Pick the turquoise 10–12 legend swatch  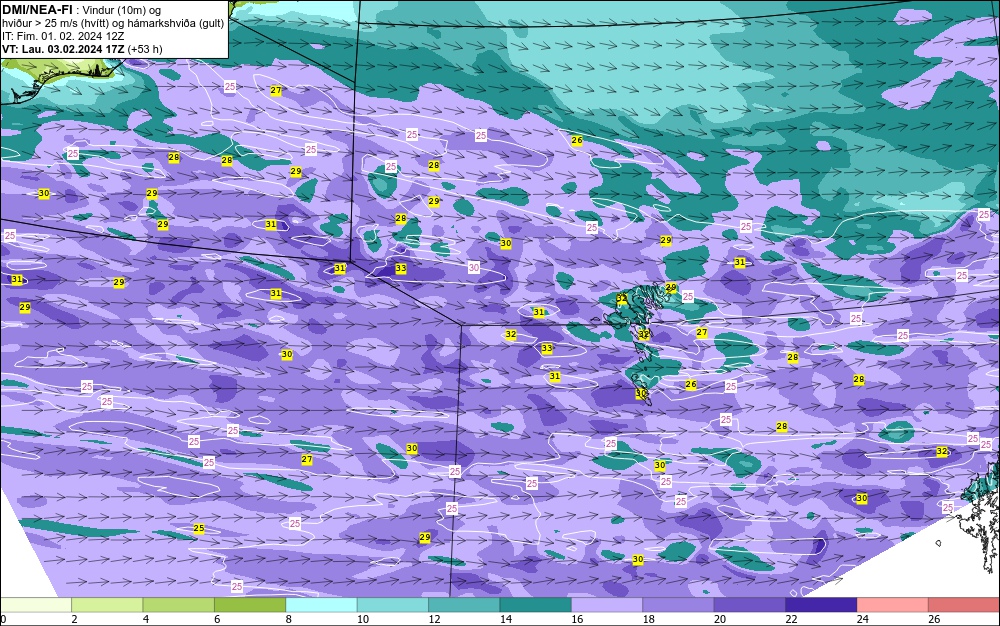click(x=393, y=605)
